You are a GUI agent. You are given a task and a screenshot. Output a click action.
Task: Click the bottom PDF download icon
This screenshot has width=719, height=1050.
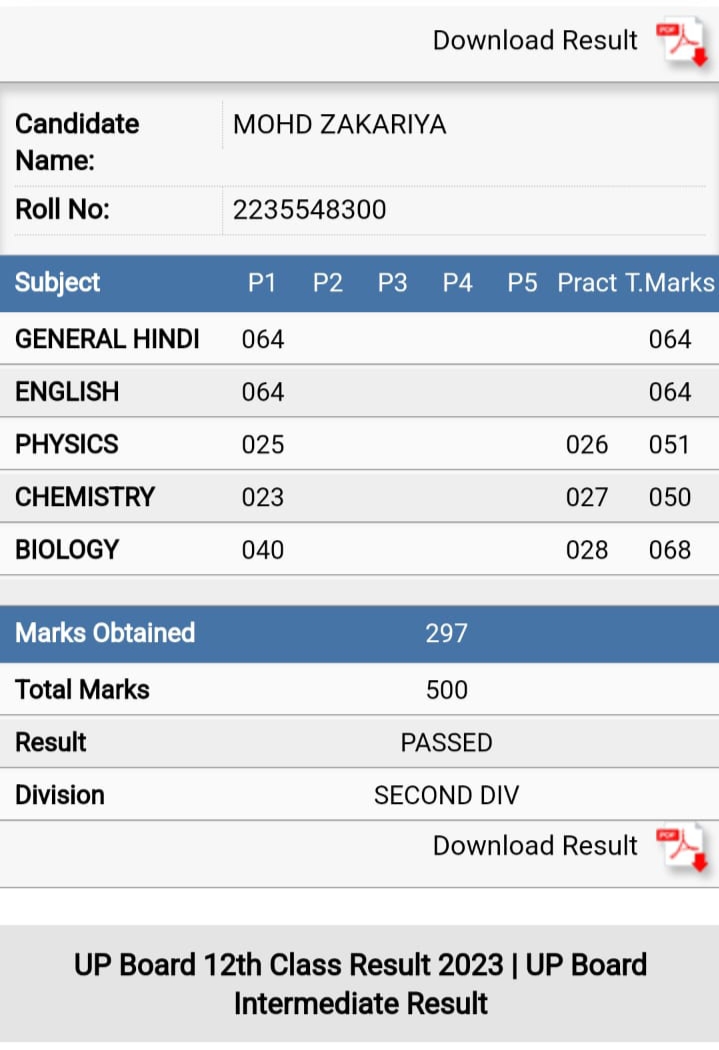click(683, 847)
